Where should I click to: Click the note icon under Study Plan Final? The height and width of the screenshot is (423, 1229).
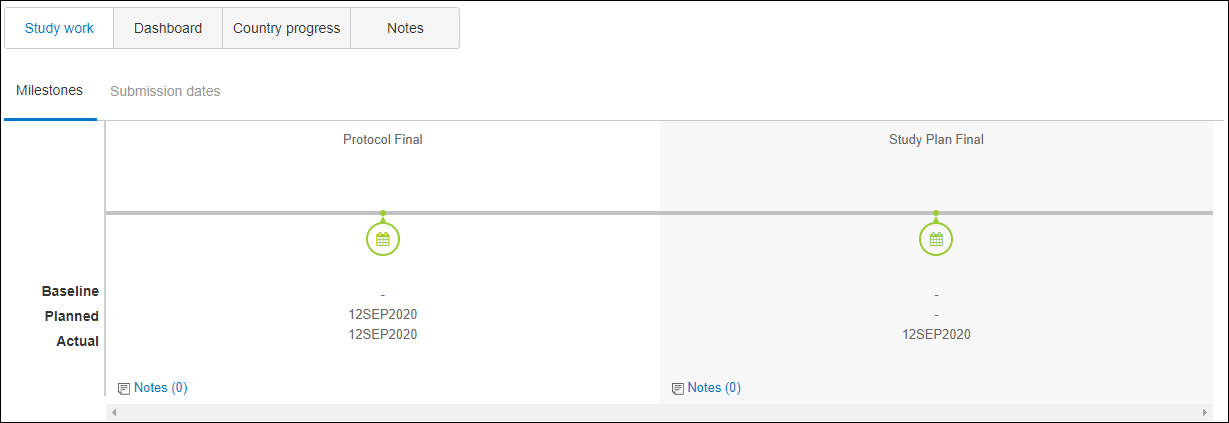pyautogui.click(x=678, y=388)
